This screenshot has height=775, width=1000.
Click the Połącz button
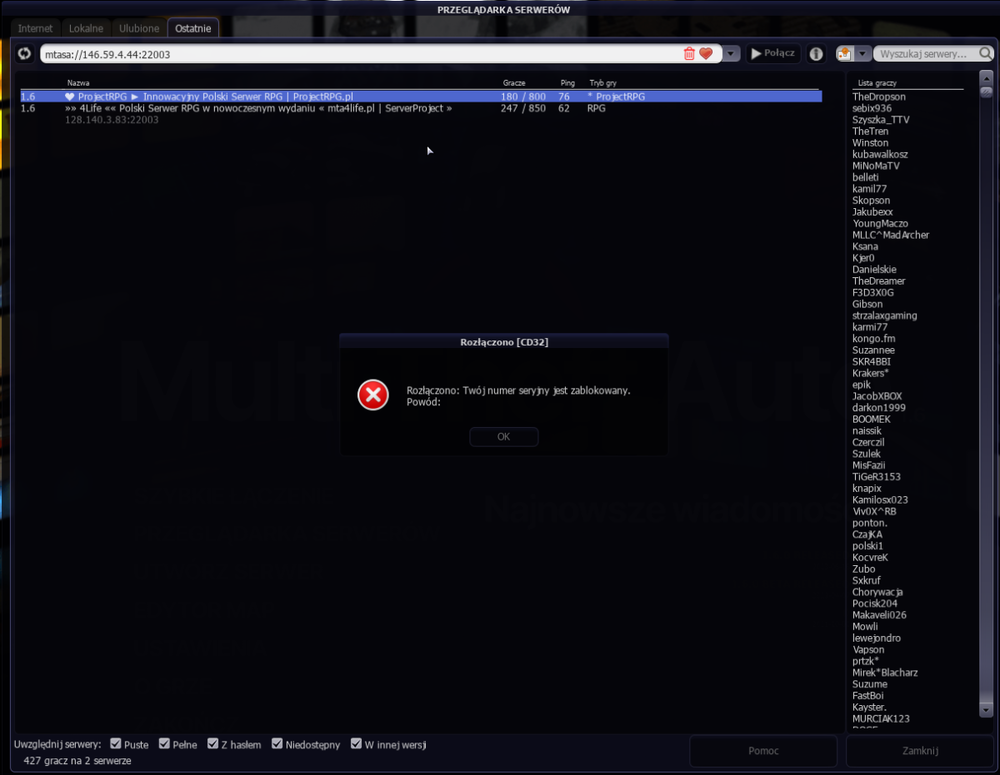click(x=773, y=54)
